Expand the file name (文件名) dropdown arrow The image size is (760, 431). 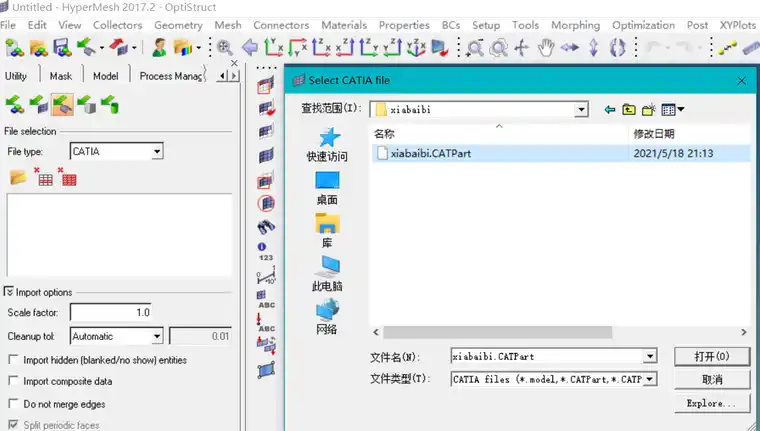point(650,356)
